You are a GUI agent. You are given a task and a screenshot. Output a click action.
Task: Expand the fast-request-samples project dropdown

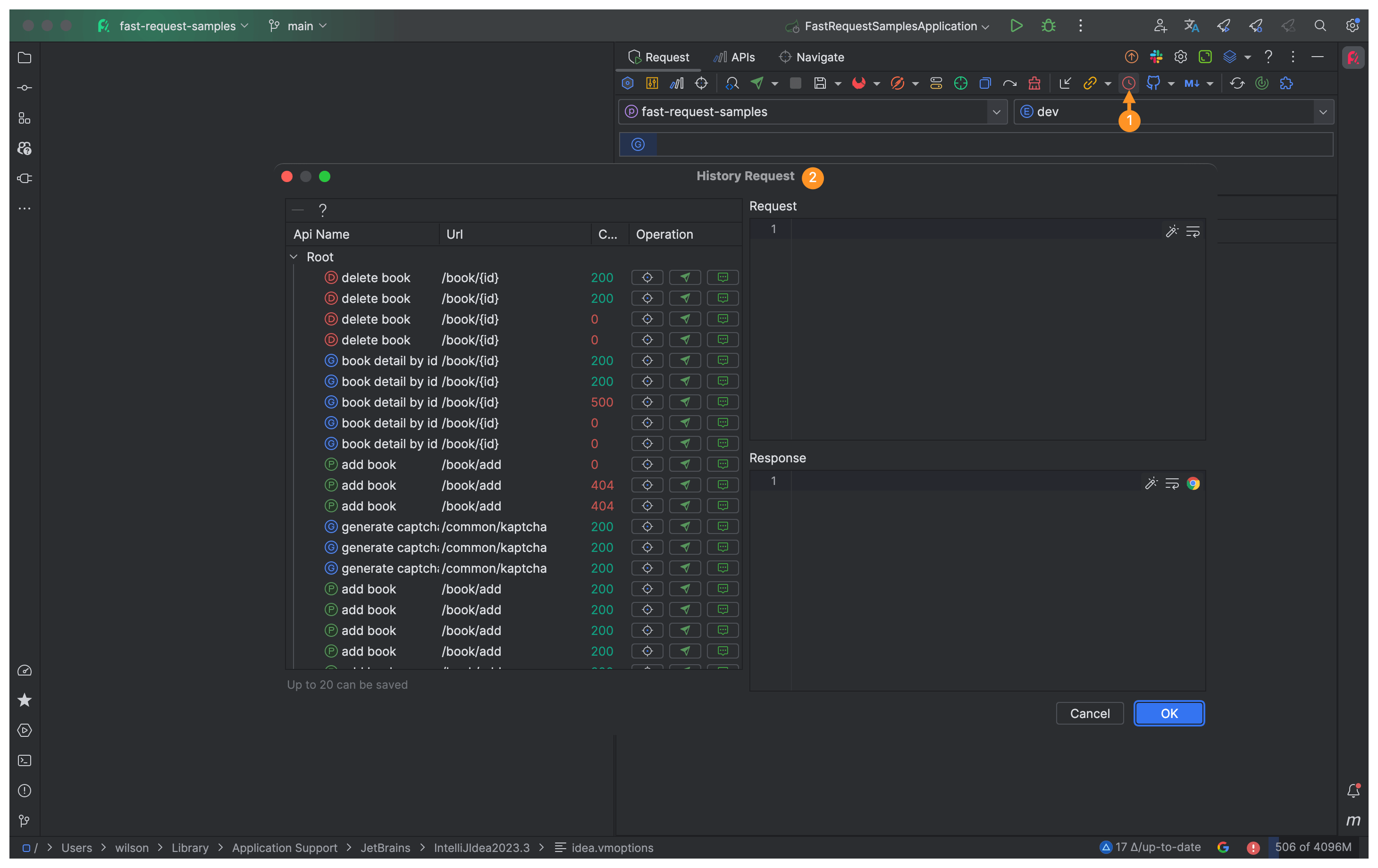pos(996,112)
